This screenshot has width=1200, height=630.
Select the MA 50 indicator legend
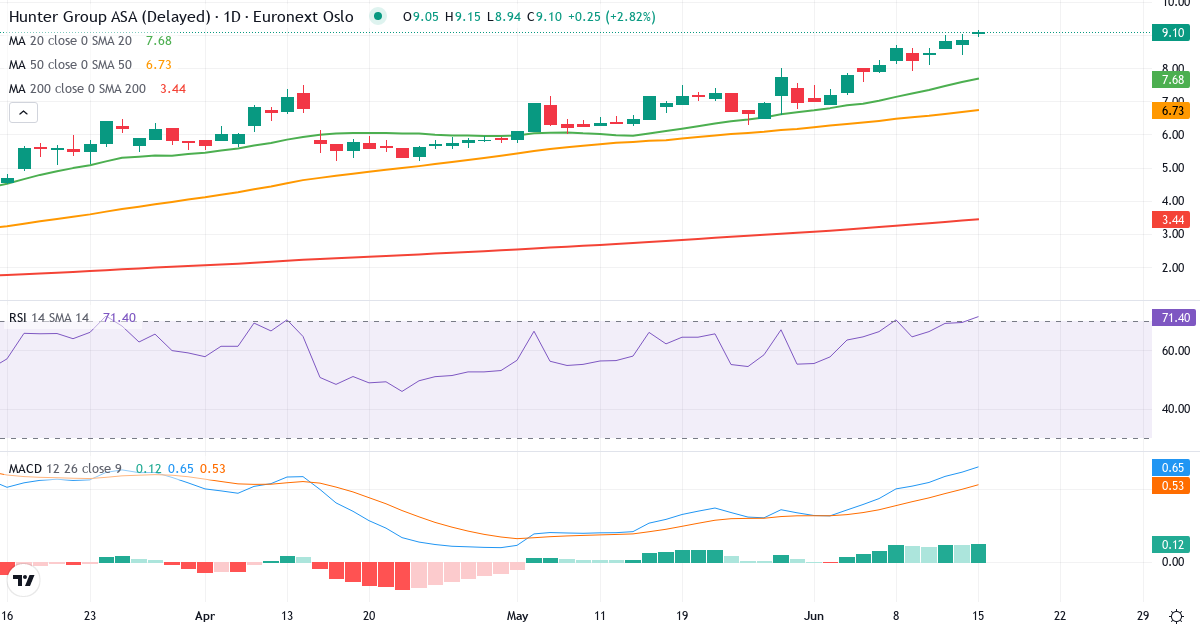[x=70, y=65]
